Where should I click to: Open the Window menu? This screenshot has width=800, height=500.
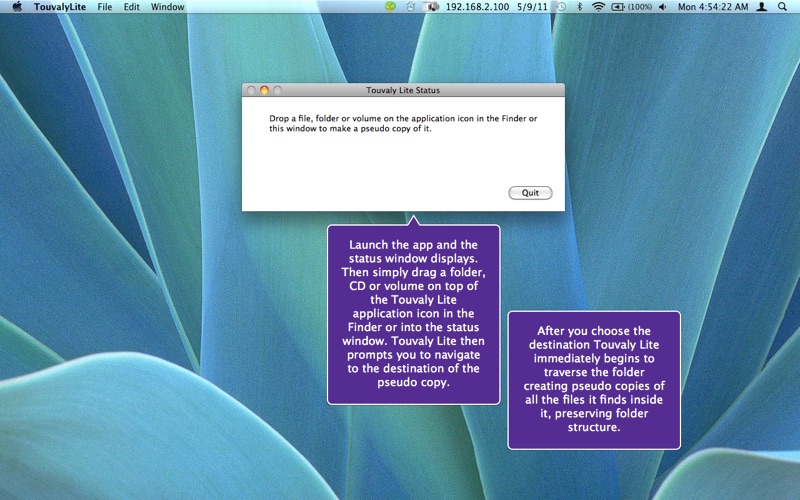click(x=167, y=7)
